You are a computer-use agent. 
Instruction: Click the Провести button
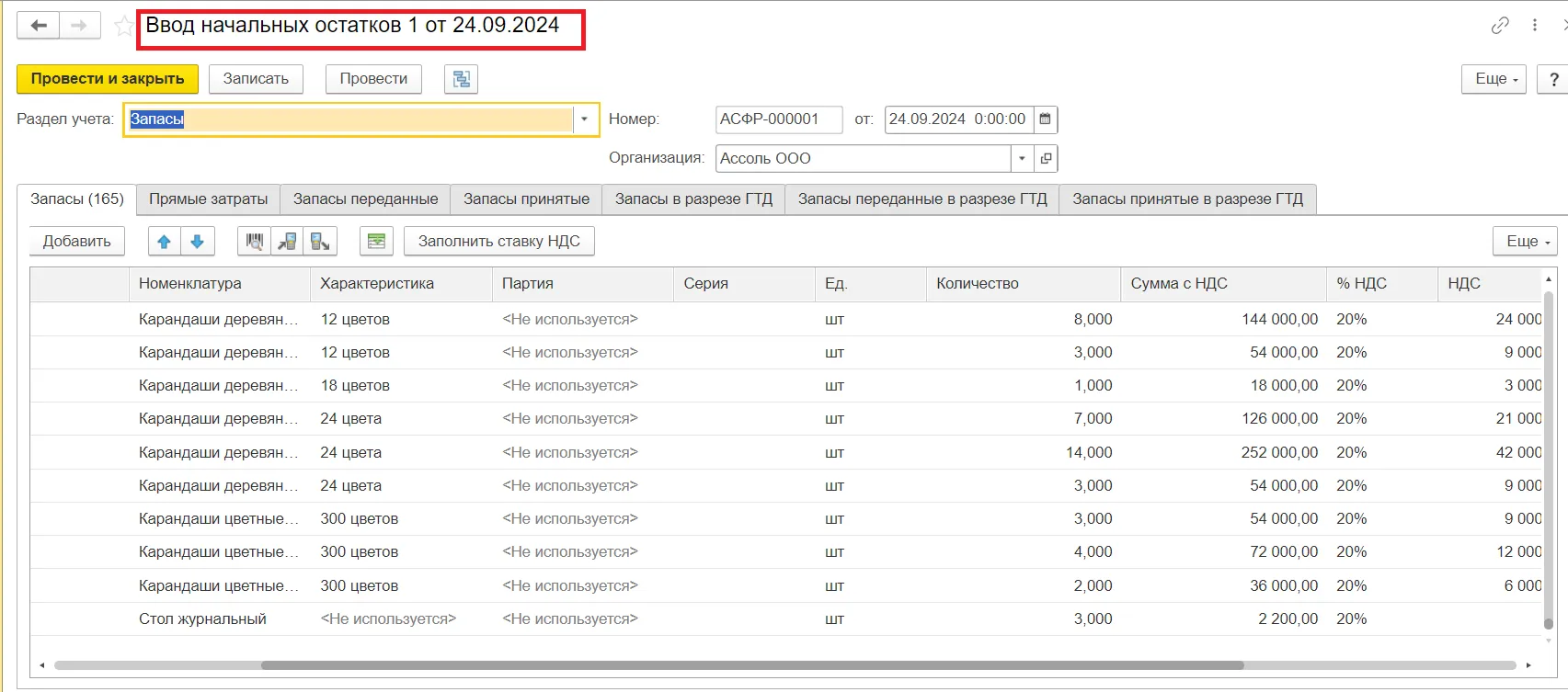(373, 79)
